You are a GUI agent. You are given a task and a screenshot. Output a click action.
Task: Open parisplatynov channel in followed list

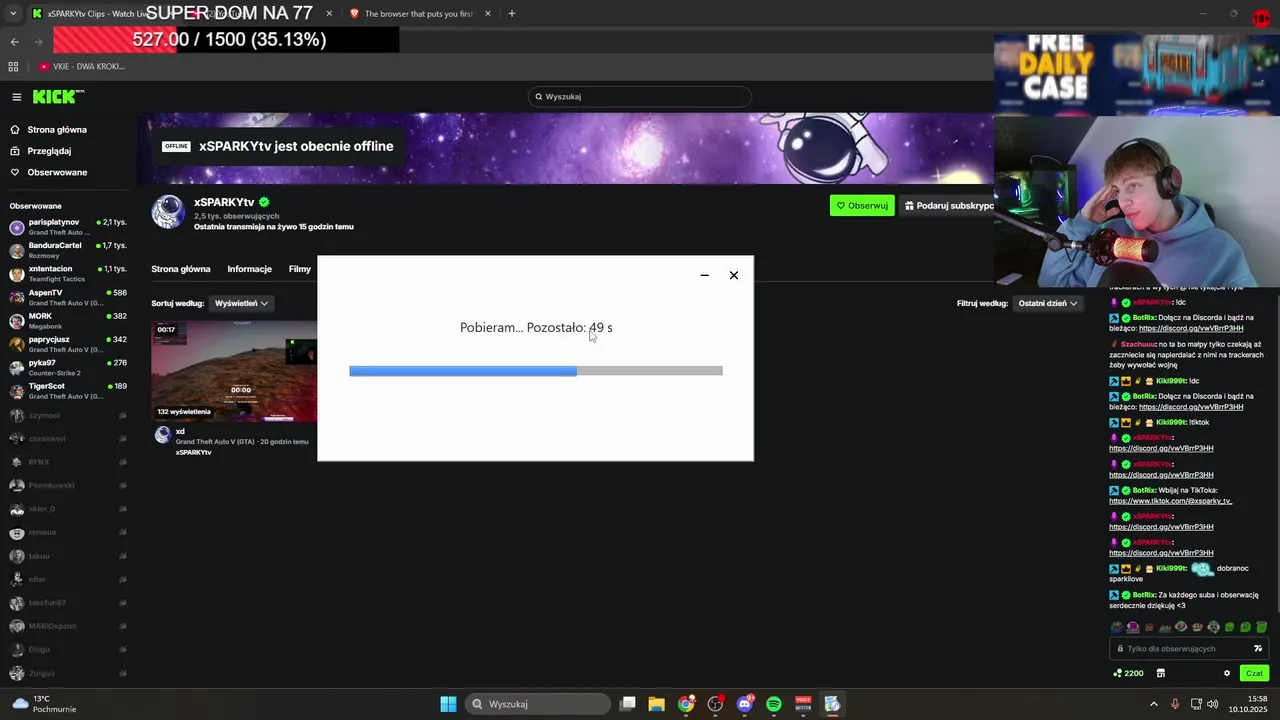click(x=68, y=226)
